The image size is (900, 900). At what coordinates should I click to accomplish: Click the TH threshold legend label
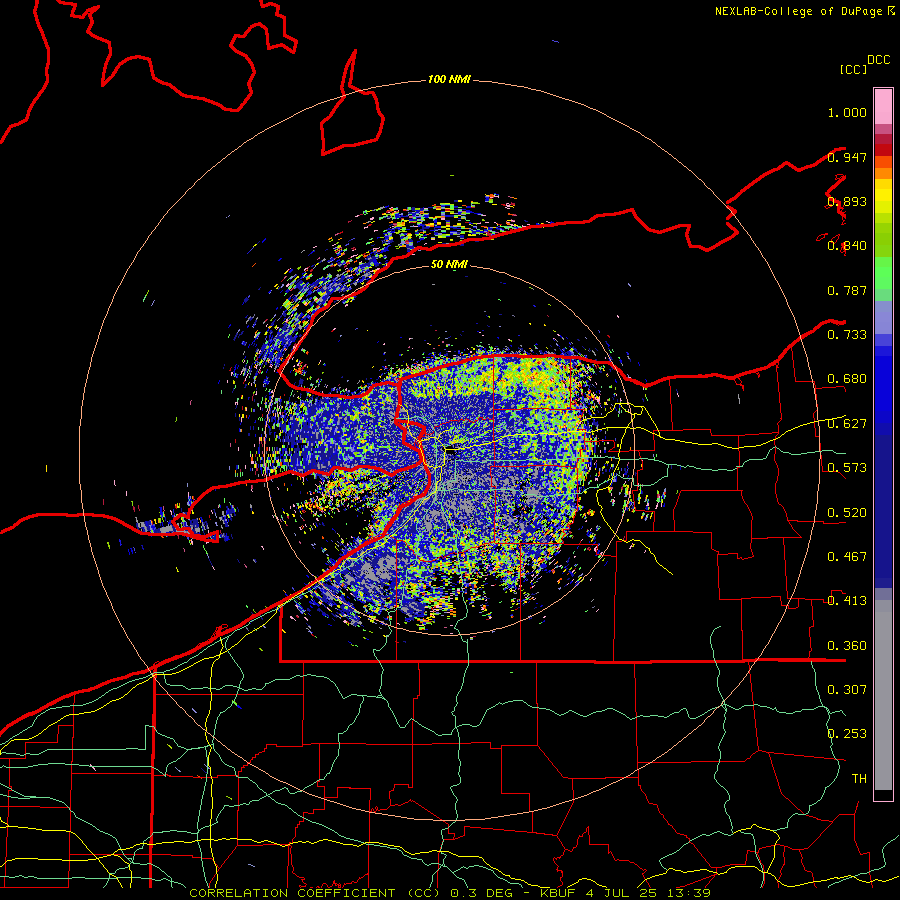[859, 779]
